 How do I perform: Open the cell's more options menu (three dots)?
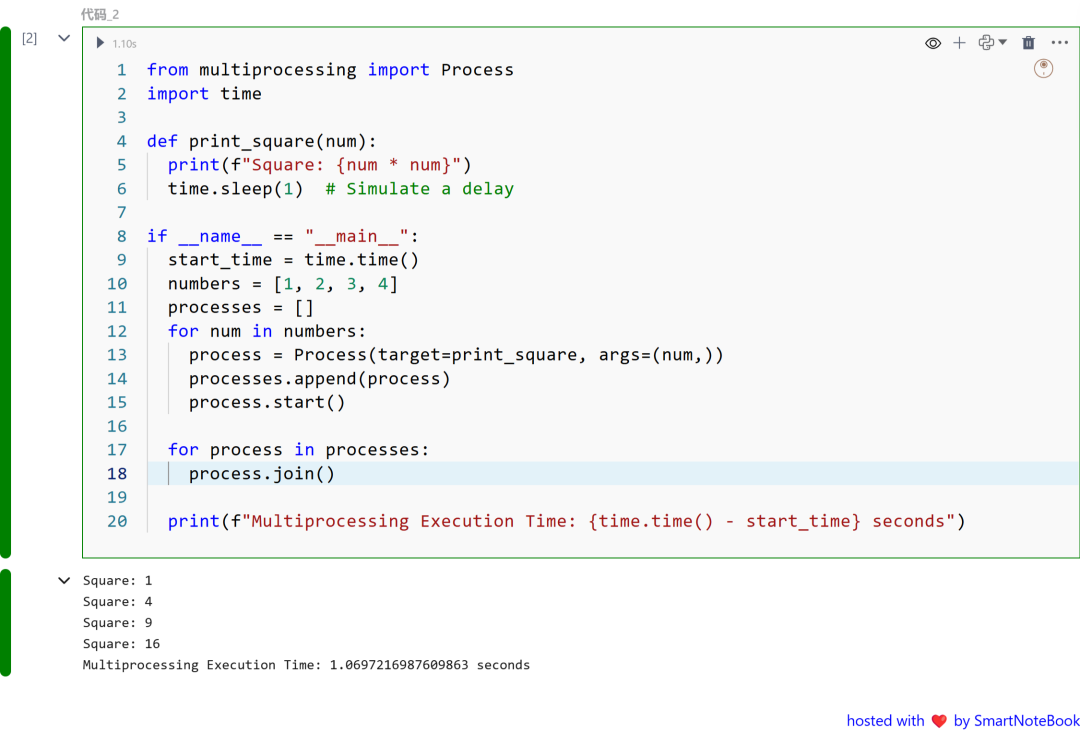pos(1059,43)
